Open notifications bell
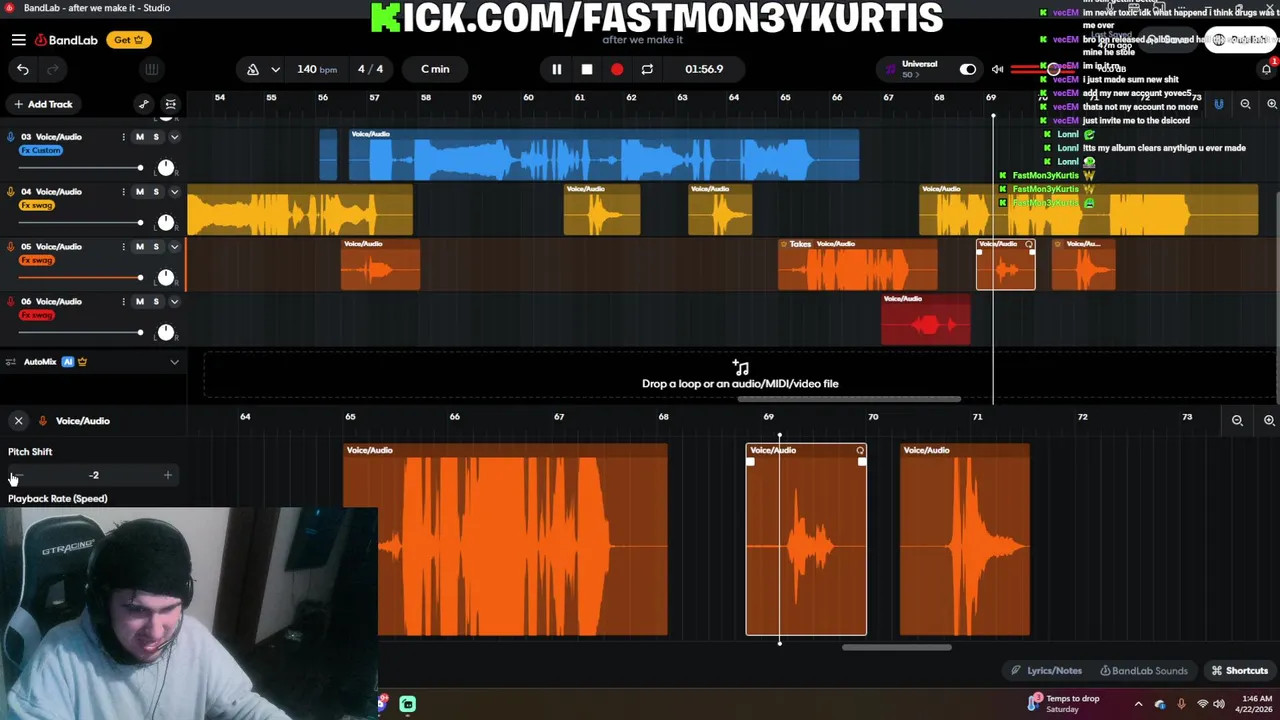The image size is (1280, 720). (1266, 69)
